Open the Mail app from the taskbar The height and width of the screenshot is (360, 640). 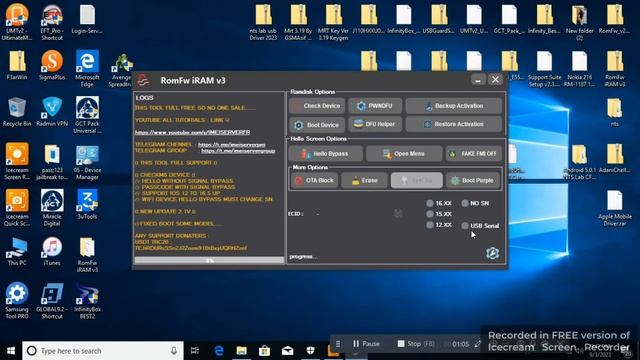point(287,351)
